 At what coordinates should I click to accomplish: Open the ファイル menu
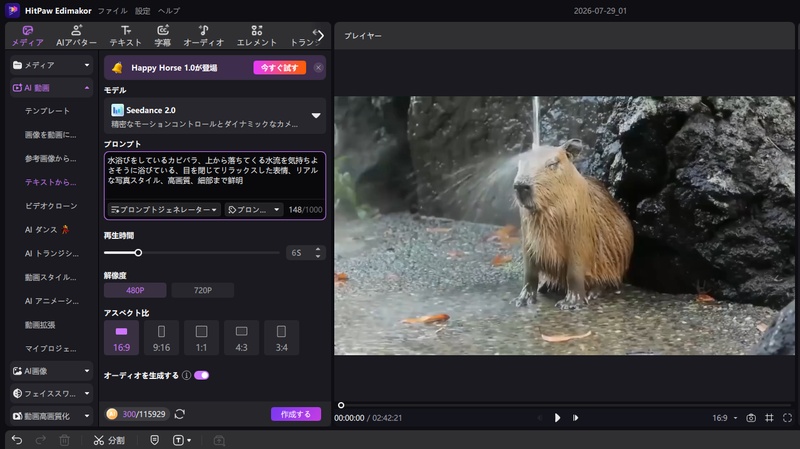tap(112, 11)
